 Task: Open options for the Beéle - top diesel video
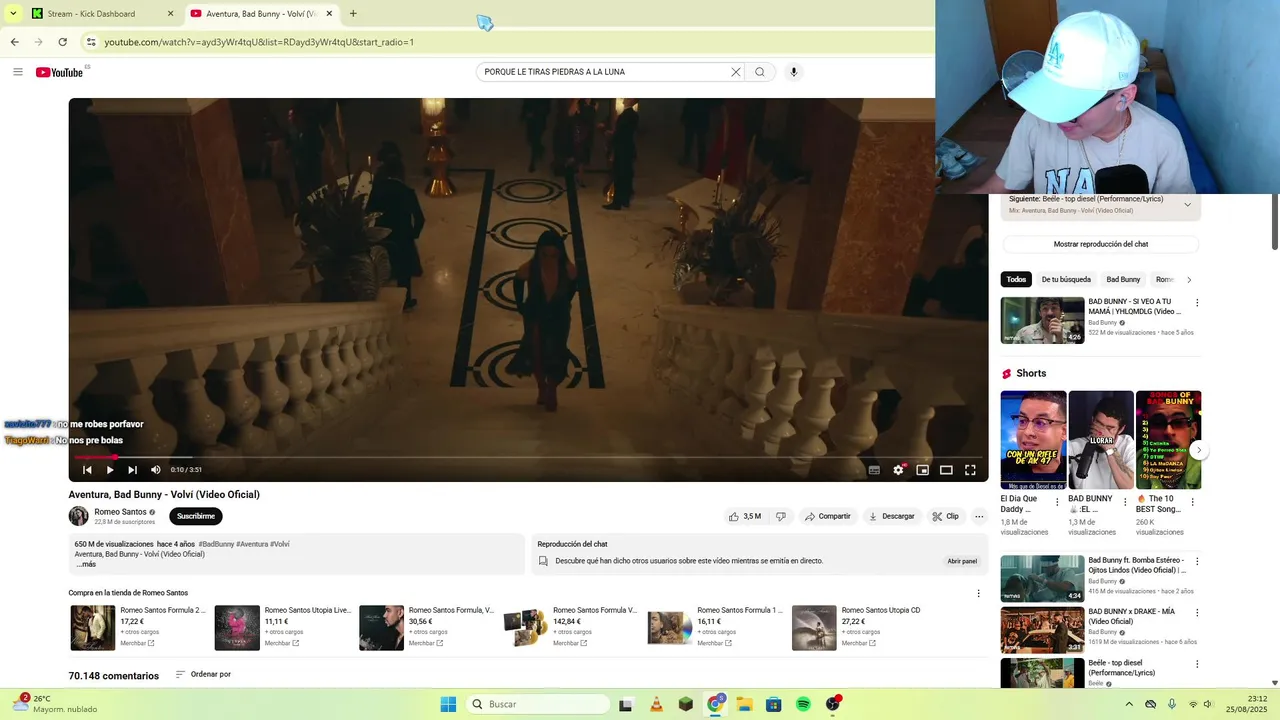[1197, 664]
